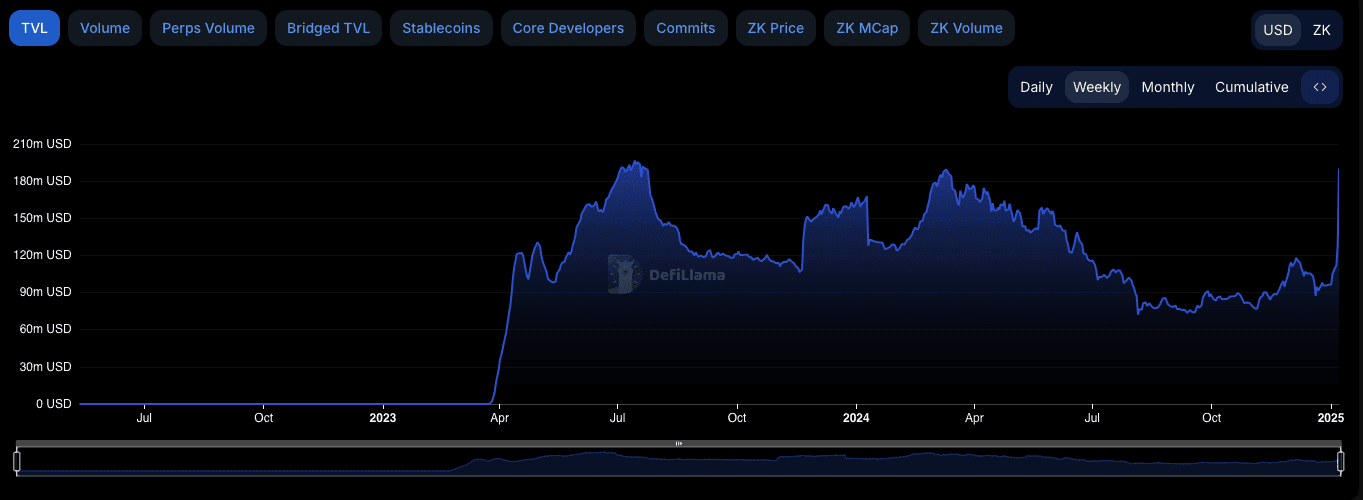Screen dimensions: 1363x500
Task: Toggle the Stablecoins metric
Action: click(x=441, y=28)
